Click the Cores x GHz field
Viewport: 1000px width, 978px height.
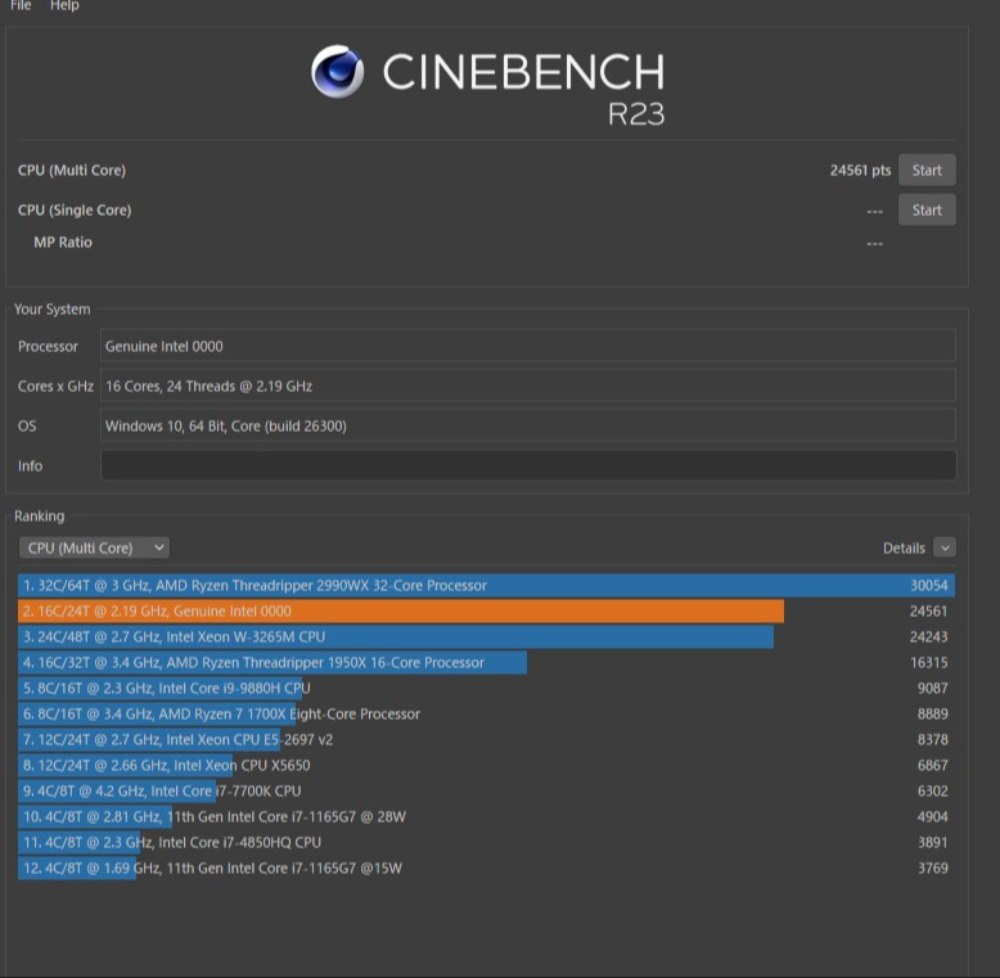click(528, 386)
